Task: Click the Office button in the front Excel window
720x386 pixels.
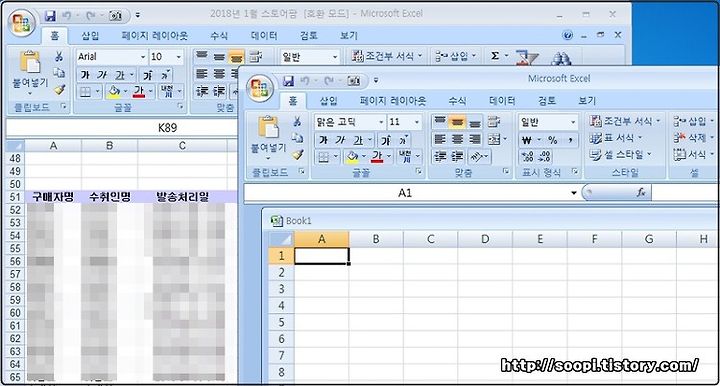Action: click(260, 87)
